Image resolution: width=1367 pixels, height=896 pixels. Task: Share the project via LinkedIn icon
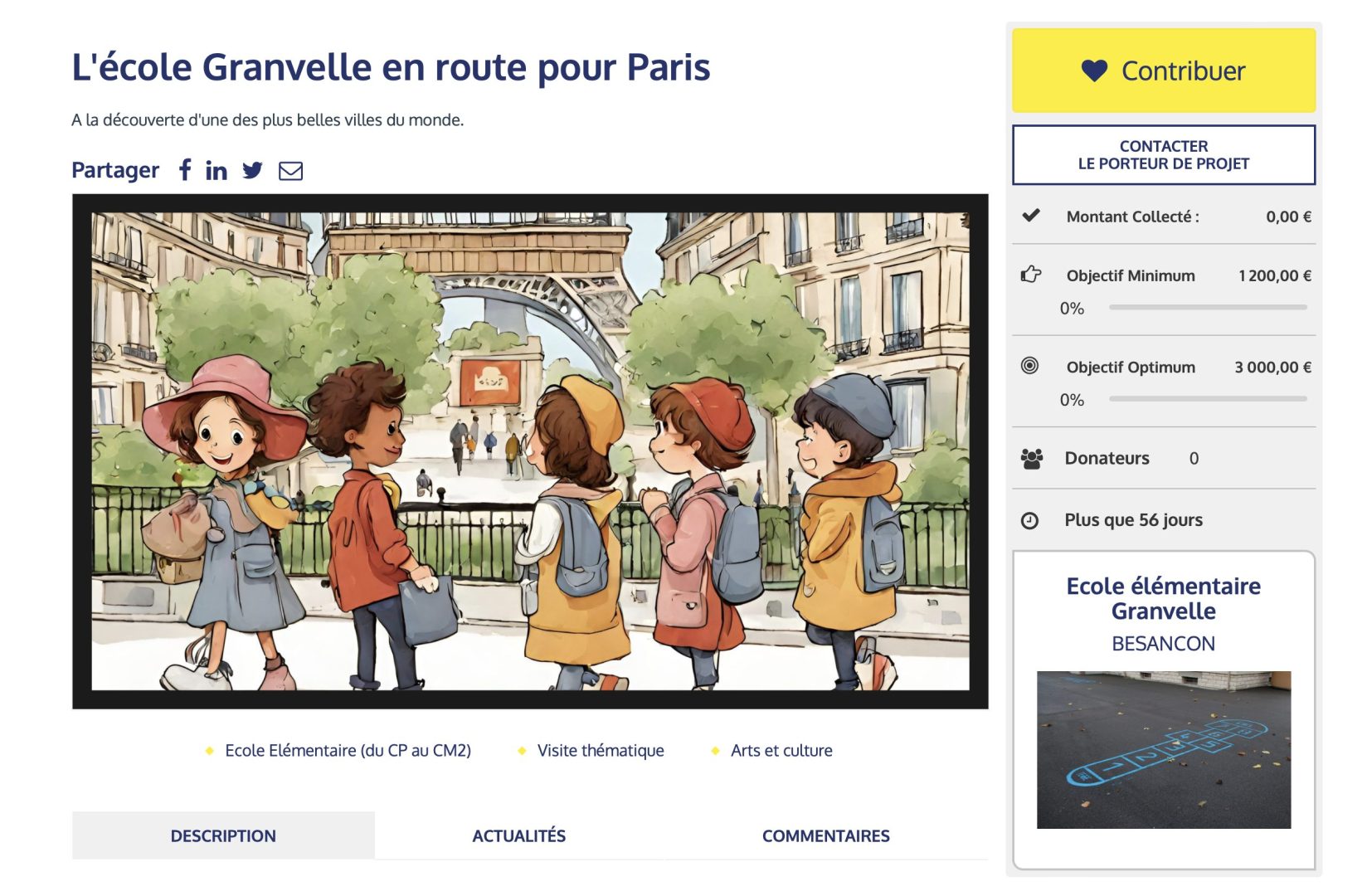click(216, 171)
